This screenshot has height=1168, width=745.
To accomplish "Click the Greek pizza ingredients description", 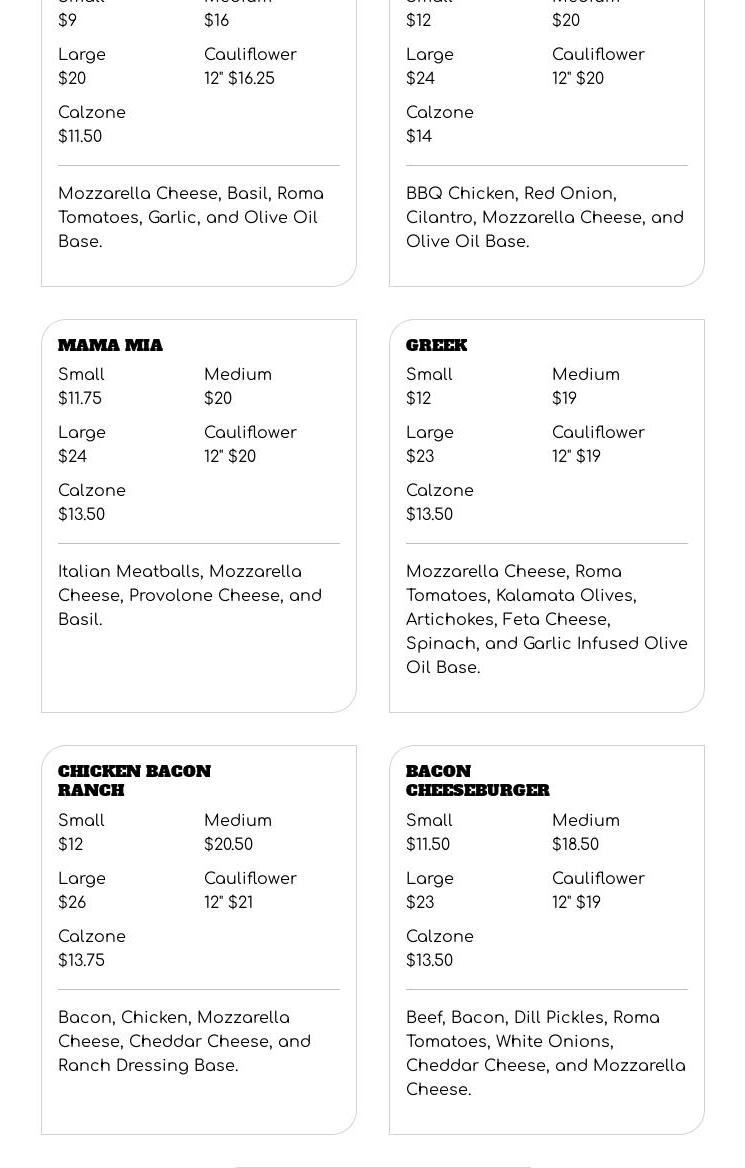I will click(546, 620).
